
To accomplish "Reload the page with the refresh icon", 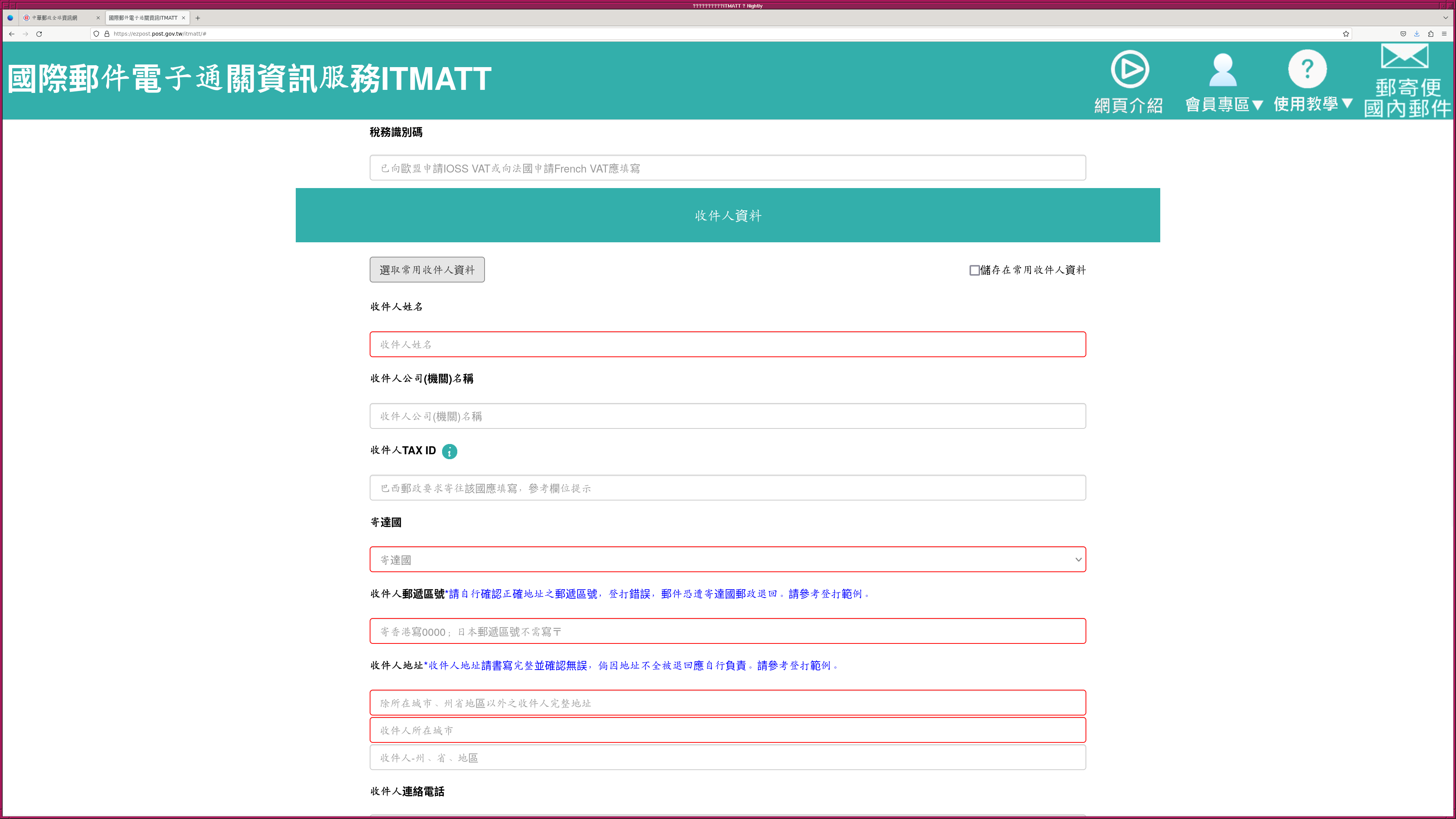I will tap(39, 34).
